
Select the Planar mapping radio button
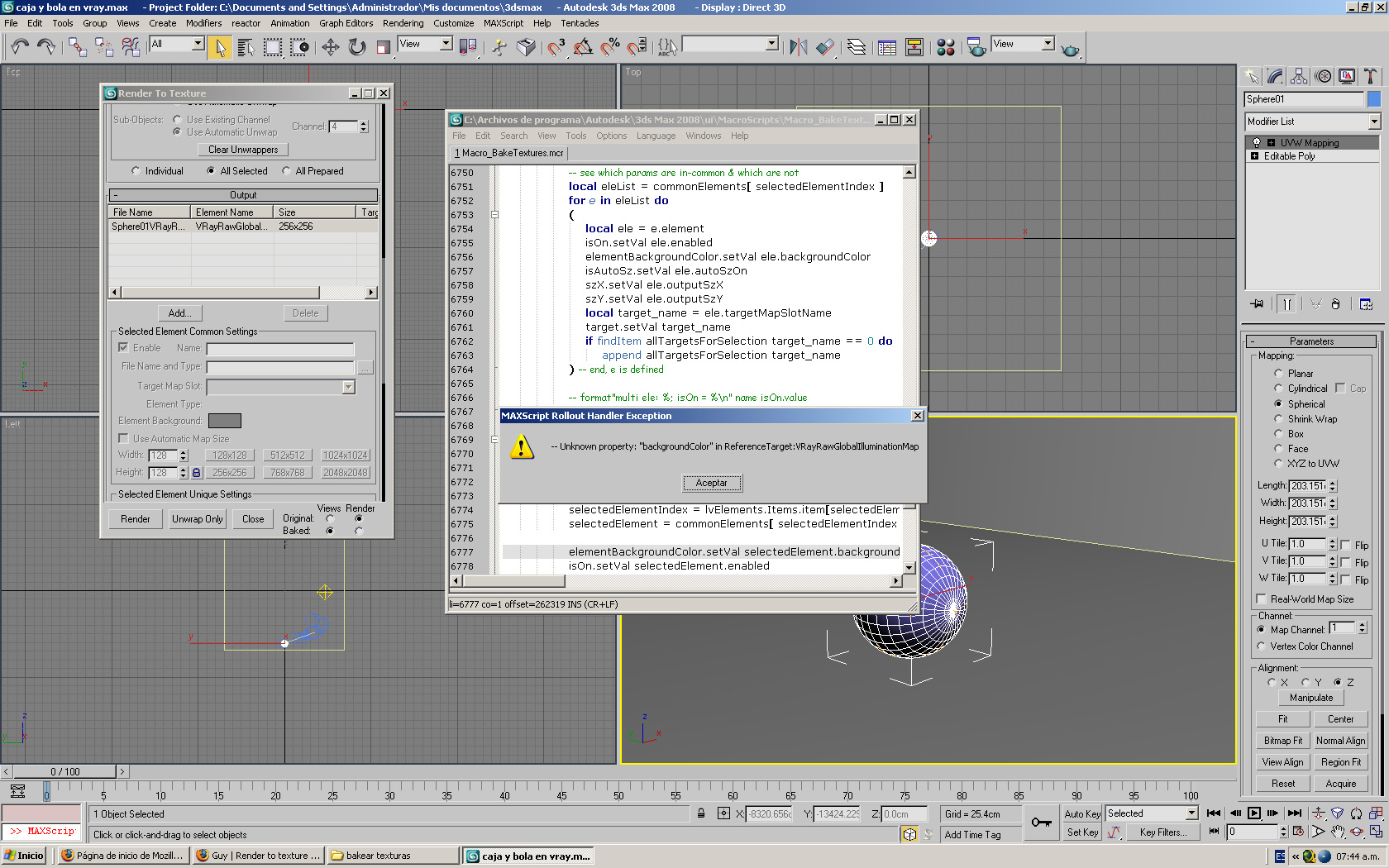[1278, 374]
